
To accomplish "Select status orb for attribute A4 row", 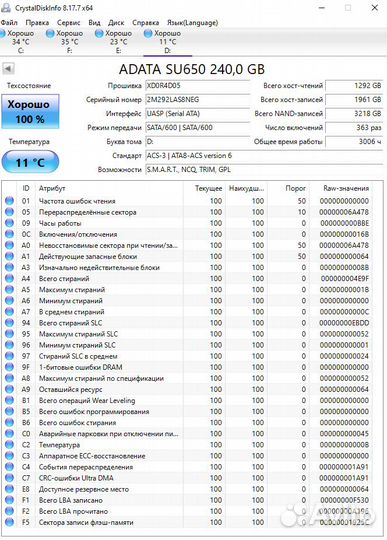I will coord(9,278).
